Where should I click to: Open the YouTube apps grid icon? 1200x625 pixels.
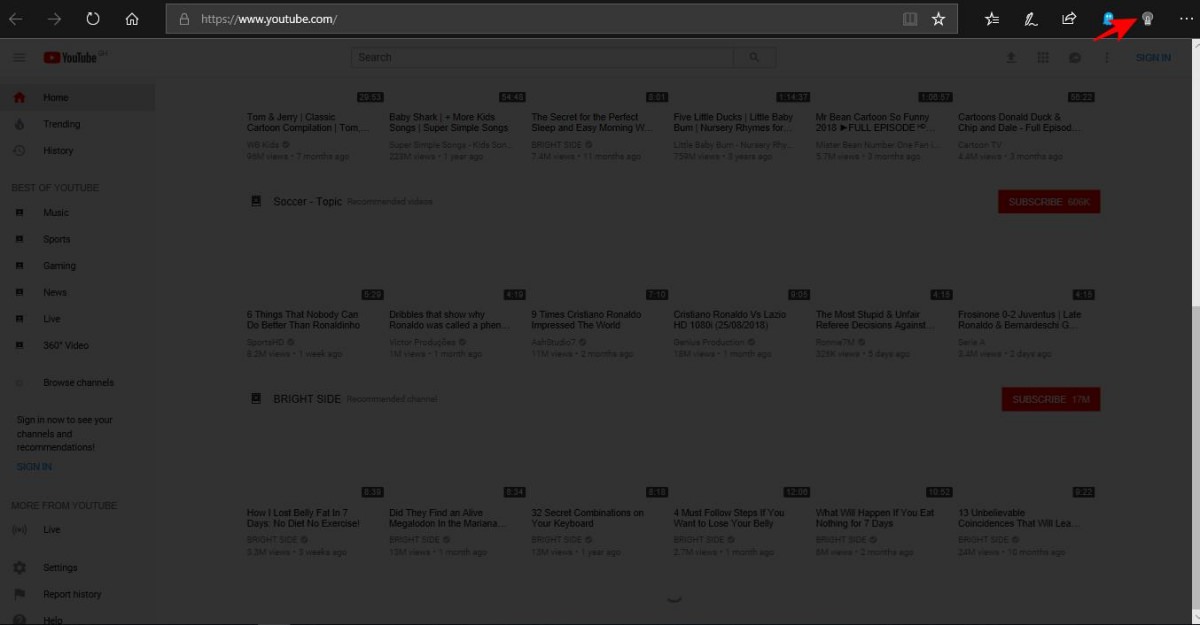(x=1043, y=58)
